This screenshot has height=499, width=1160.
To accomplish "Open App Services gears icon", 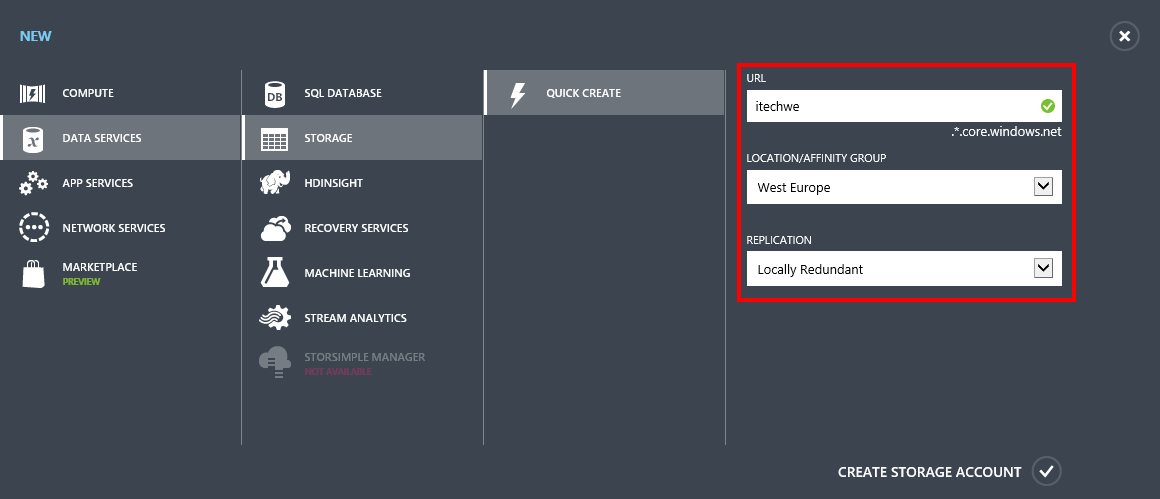I will tap(33, 183).
